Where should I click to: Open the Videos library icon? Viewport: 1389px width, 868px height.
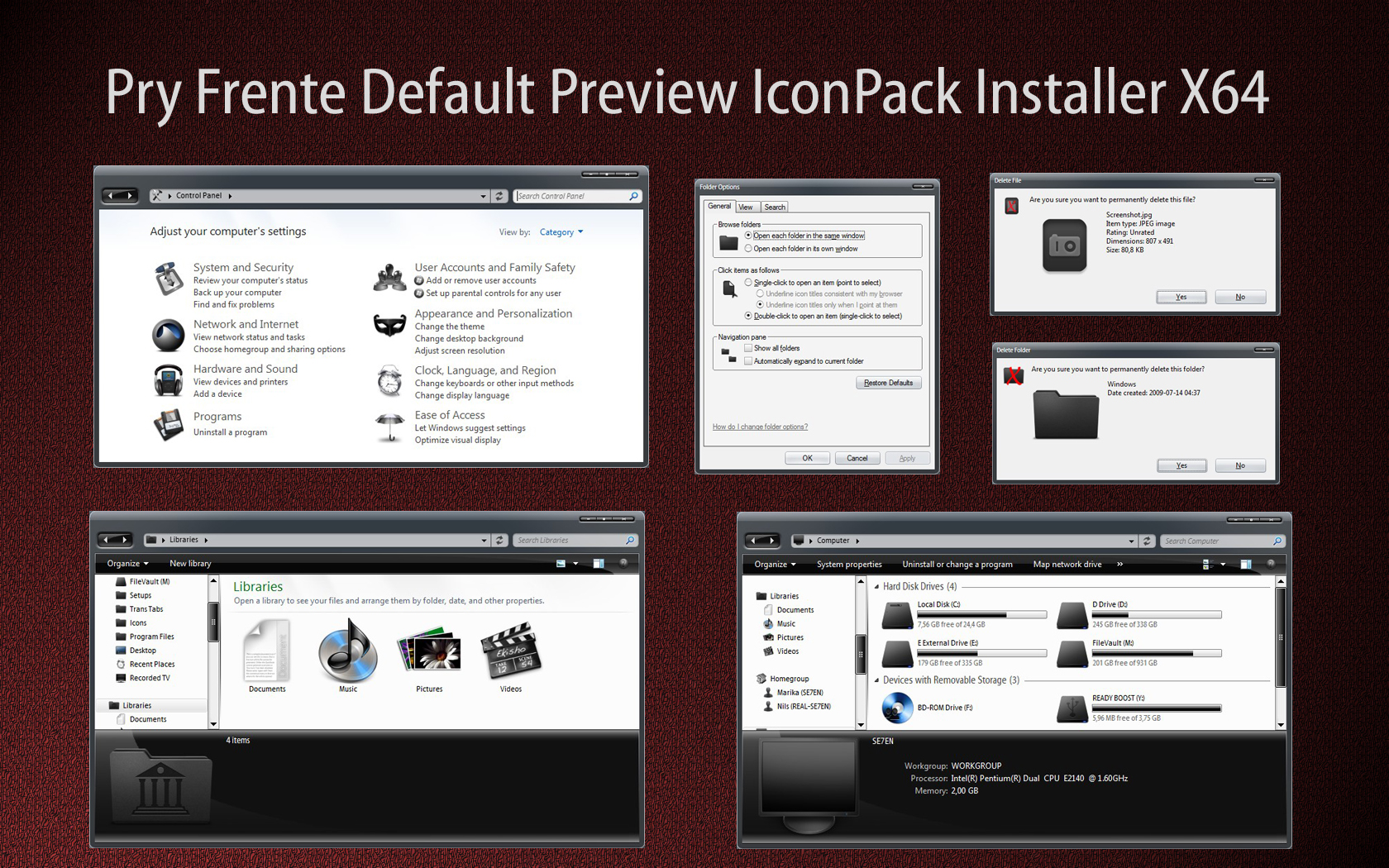[x=511, y=651]
